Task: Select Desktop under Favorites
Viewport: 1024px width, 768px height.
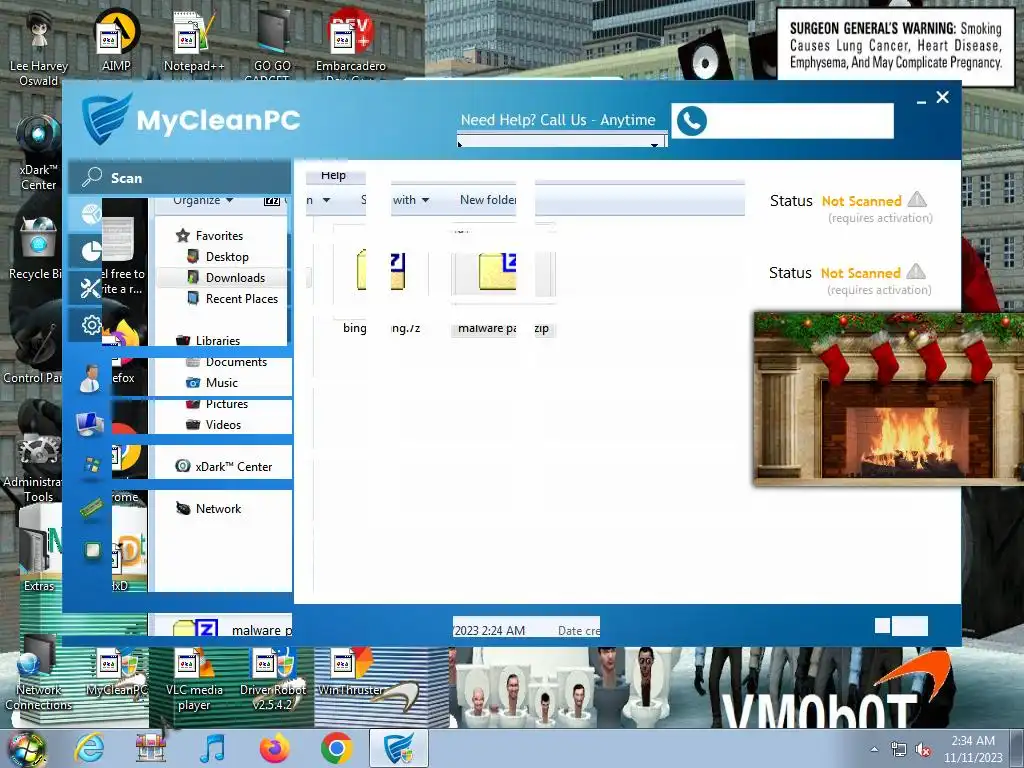Action: click(227, 257)
